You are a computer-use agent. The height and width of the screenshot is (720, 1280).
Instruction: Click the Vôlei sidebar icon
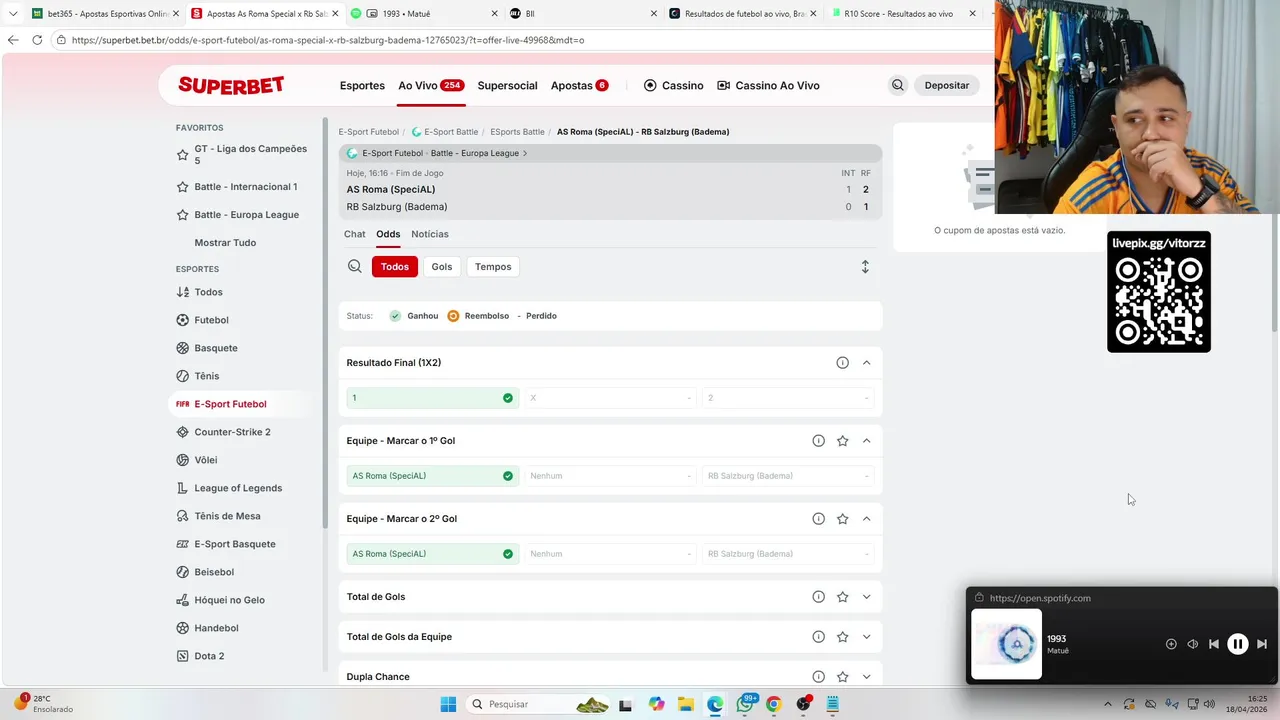click(x=182, y=460)
